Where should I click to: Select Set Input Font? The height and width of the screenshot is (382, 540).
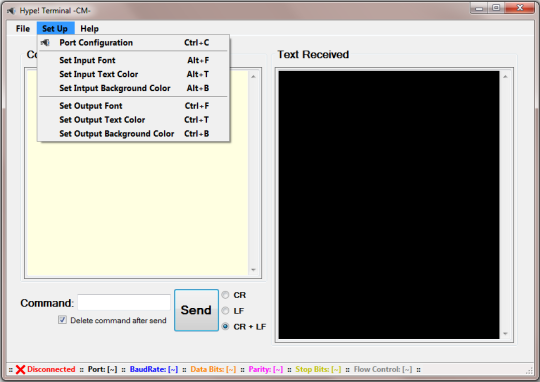133,60
